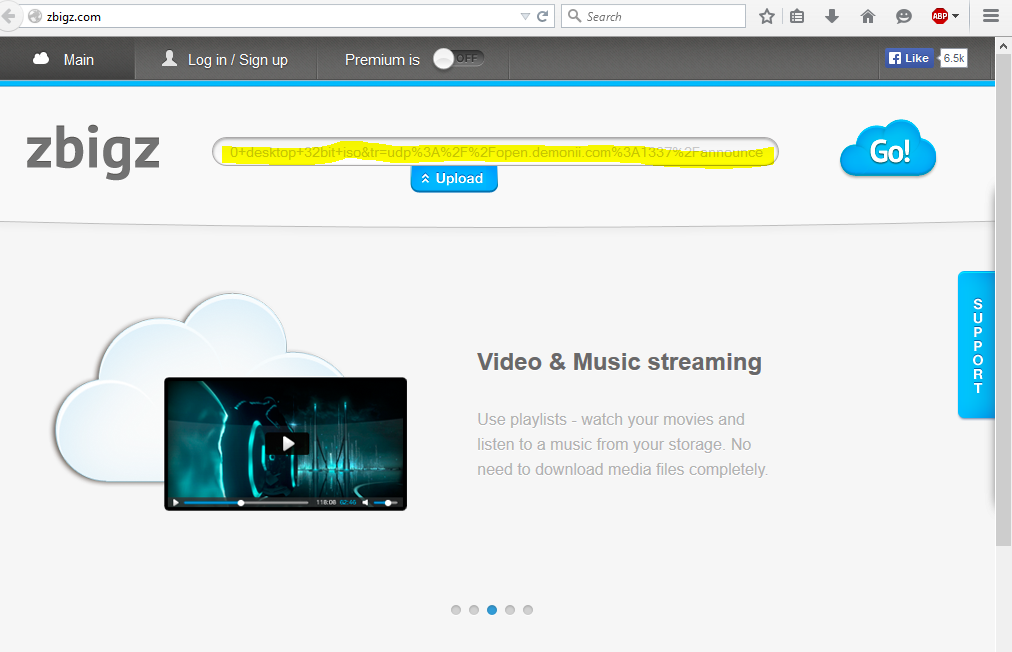Click the Go! cloud button
Image resolution: width=1012 pixels, height=652 pixels.
[888, 149]
